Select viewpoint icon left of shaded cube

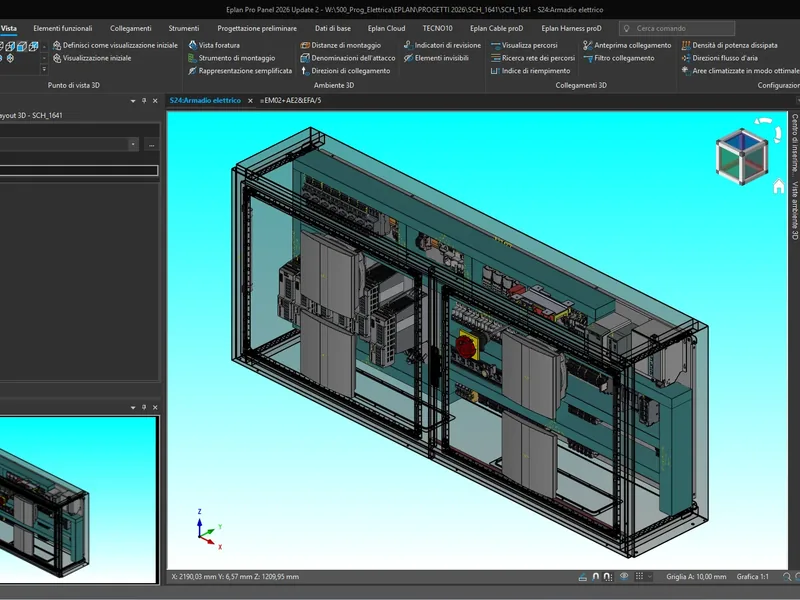(10, 46)
